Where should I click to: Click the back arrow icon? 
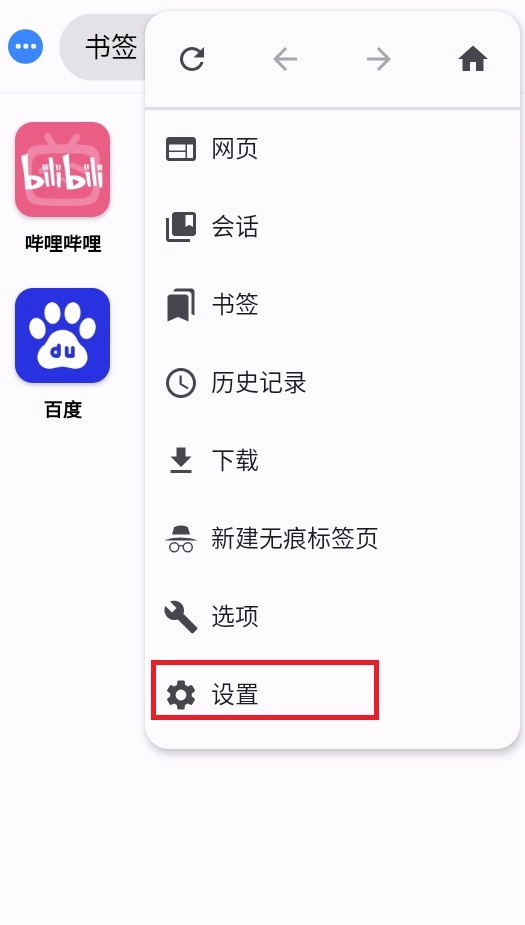(285, 59)
